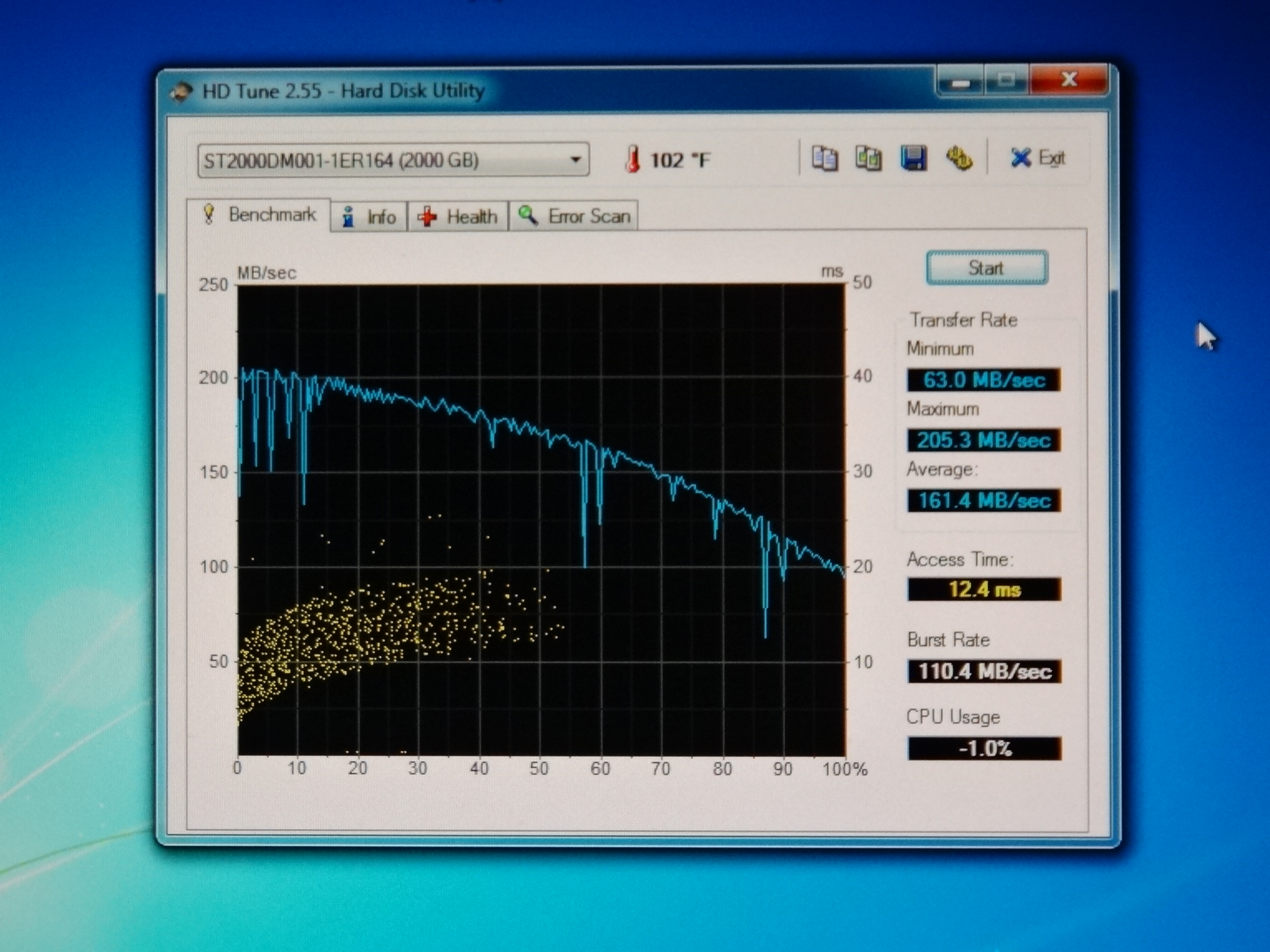Open the Error Scan tab
This screenshot has width=1270, height=952.
click(574, 216)
